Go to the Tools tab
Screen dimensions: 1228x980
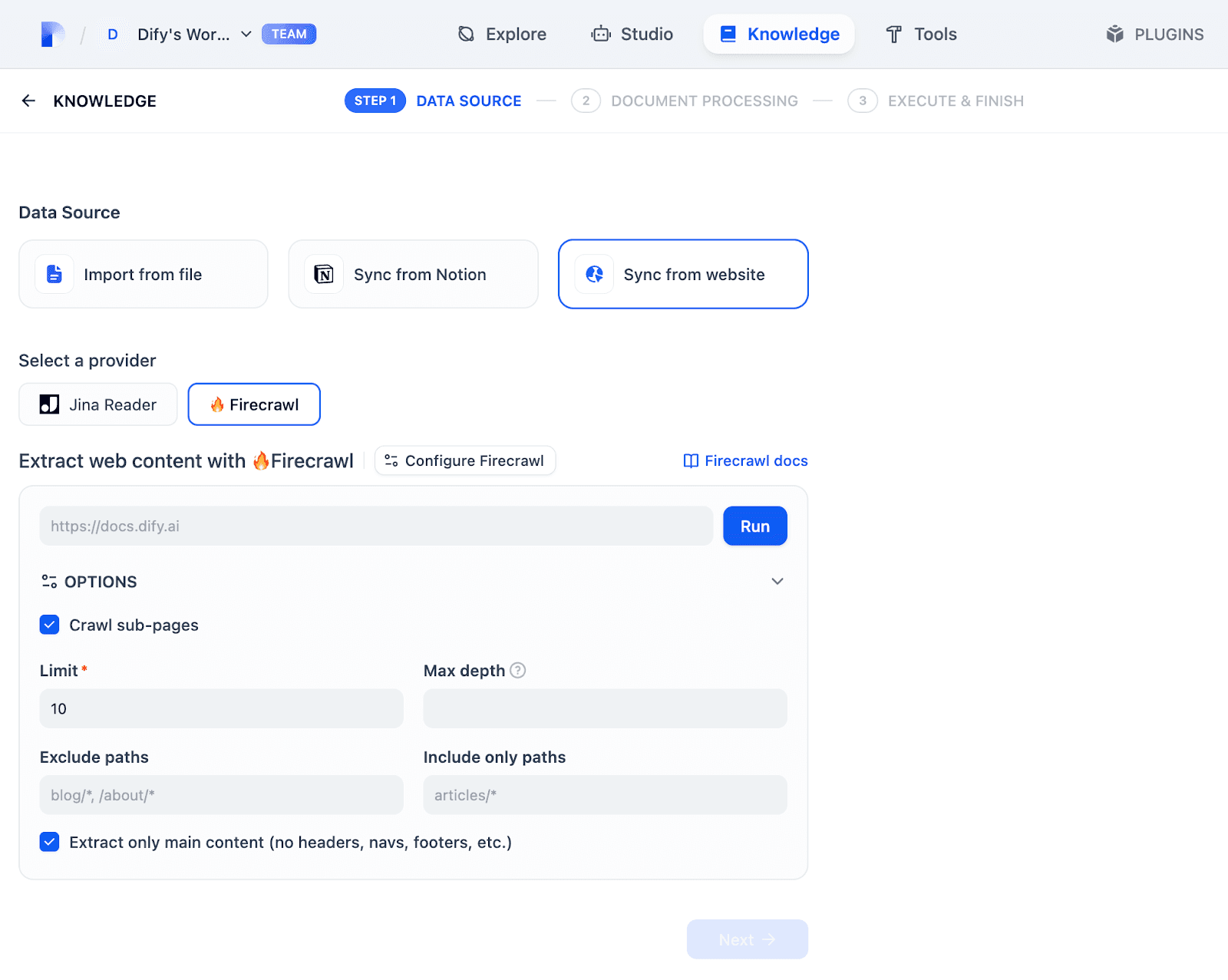[921, 35]
